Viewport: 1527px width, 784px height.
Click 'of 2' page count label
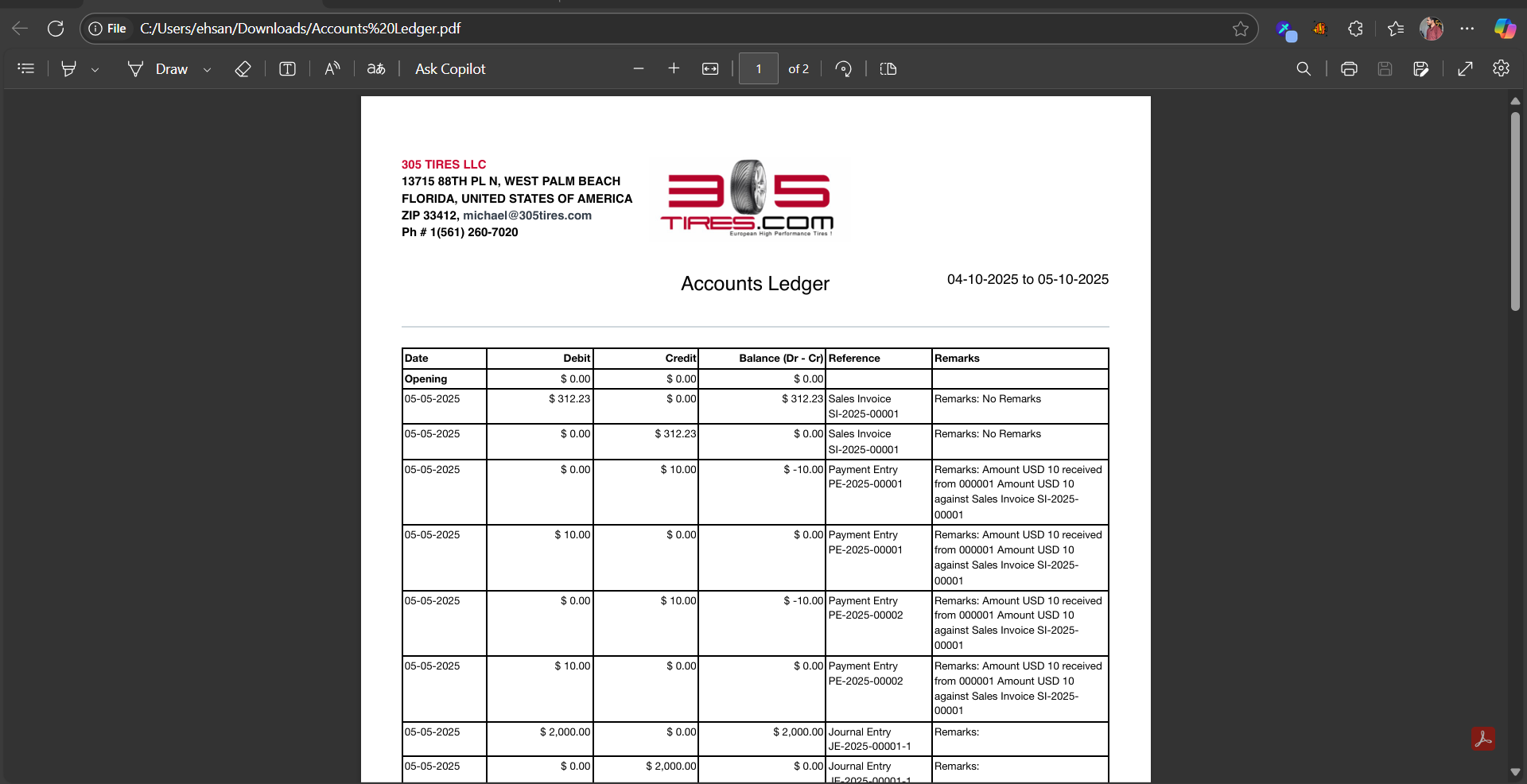click(798, 69)
